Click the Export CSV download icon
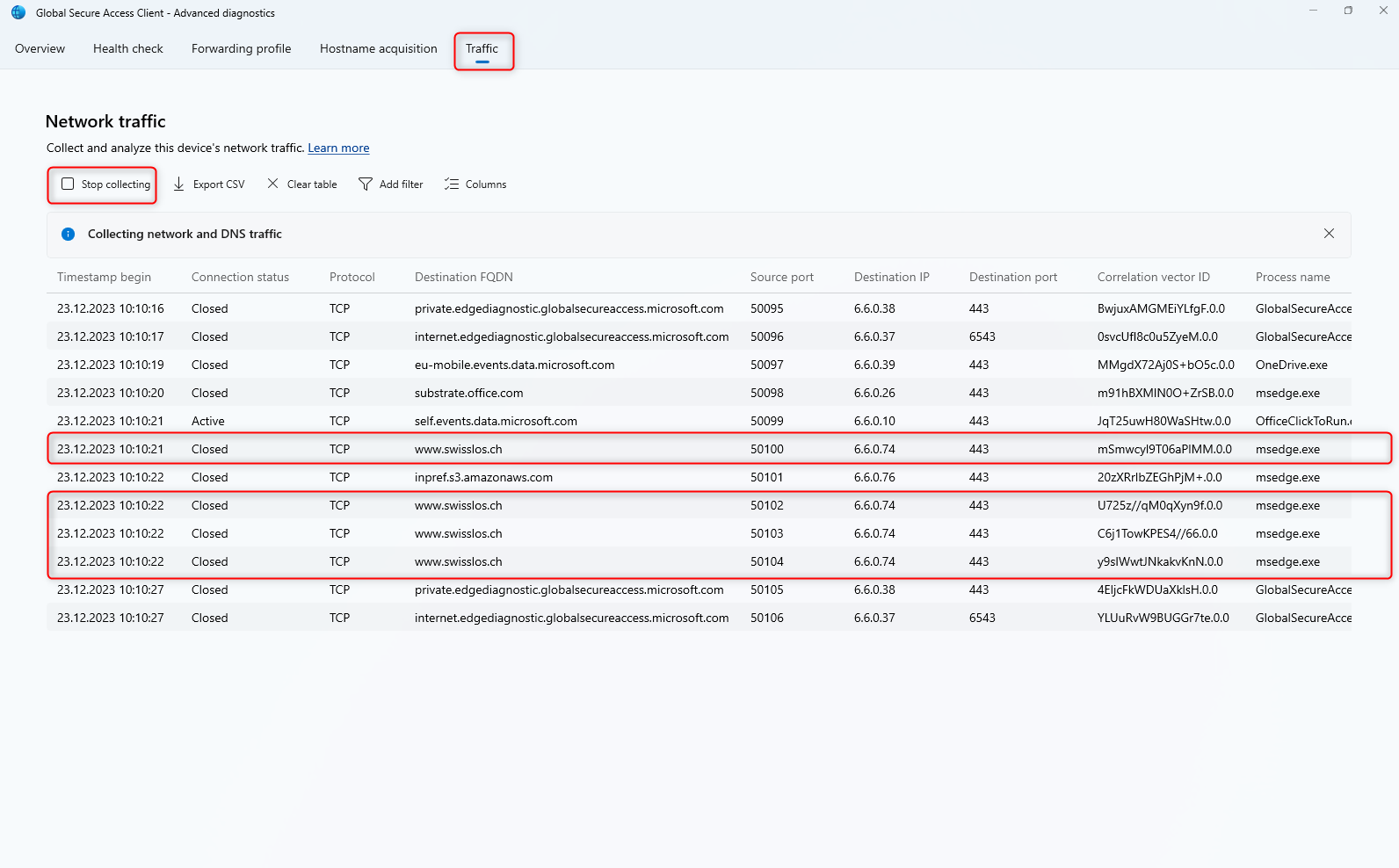 point(179,184)
